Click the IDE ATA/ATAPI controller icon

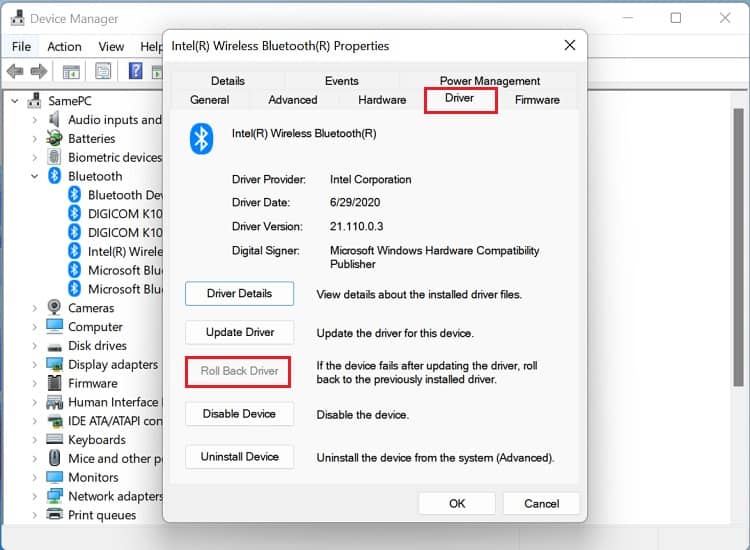(55, 421)
